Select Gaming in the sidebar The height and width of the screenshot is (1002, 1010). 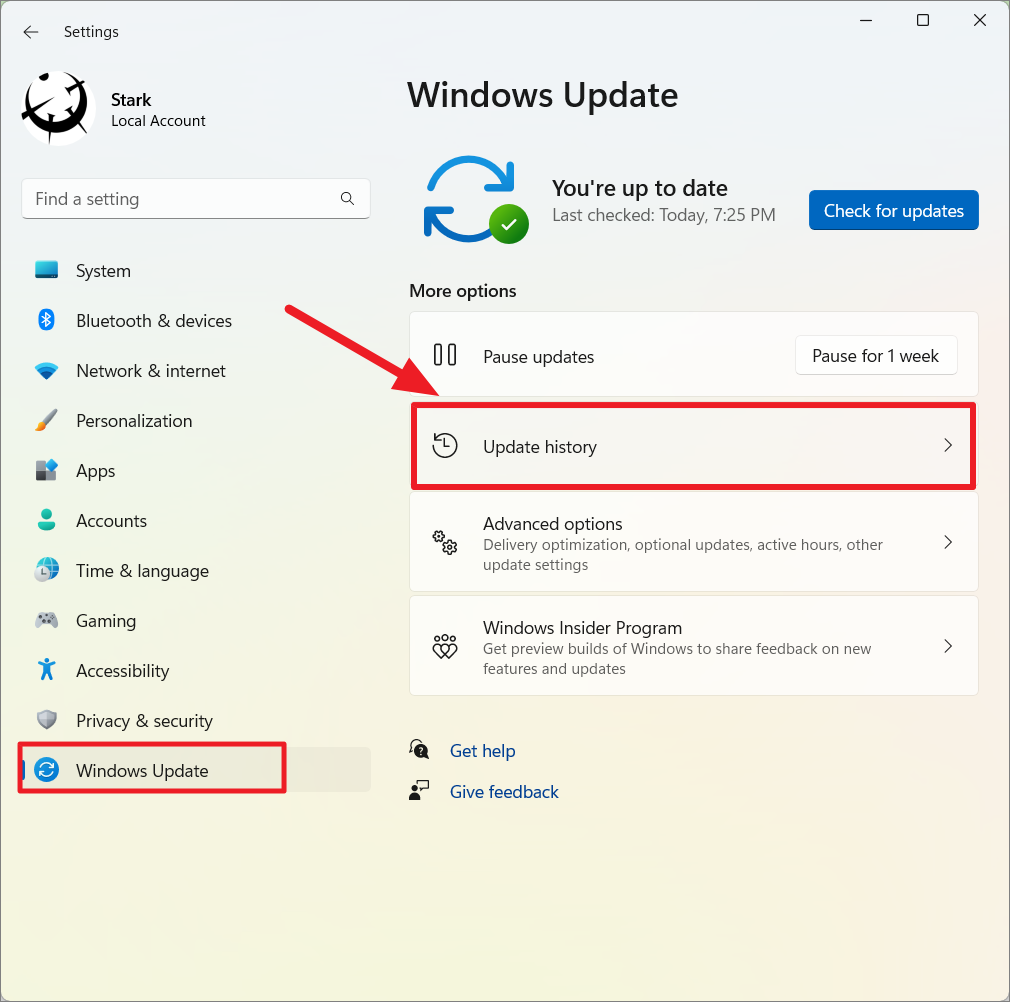(196, 620)
